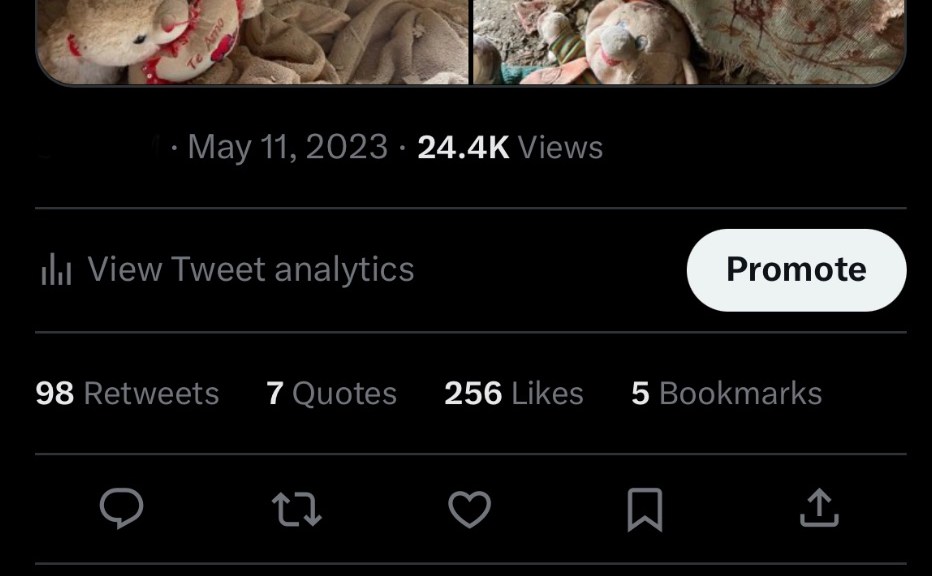Click the blurred timestamp before the date
This screenshot has width=932, height=576.
coord(100,148)
